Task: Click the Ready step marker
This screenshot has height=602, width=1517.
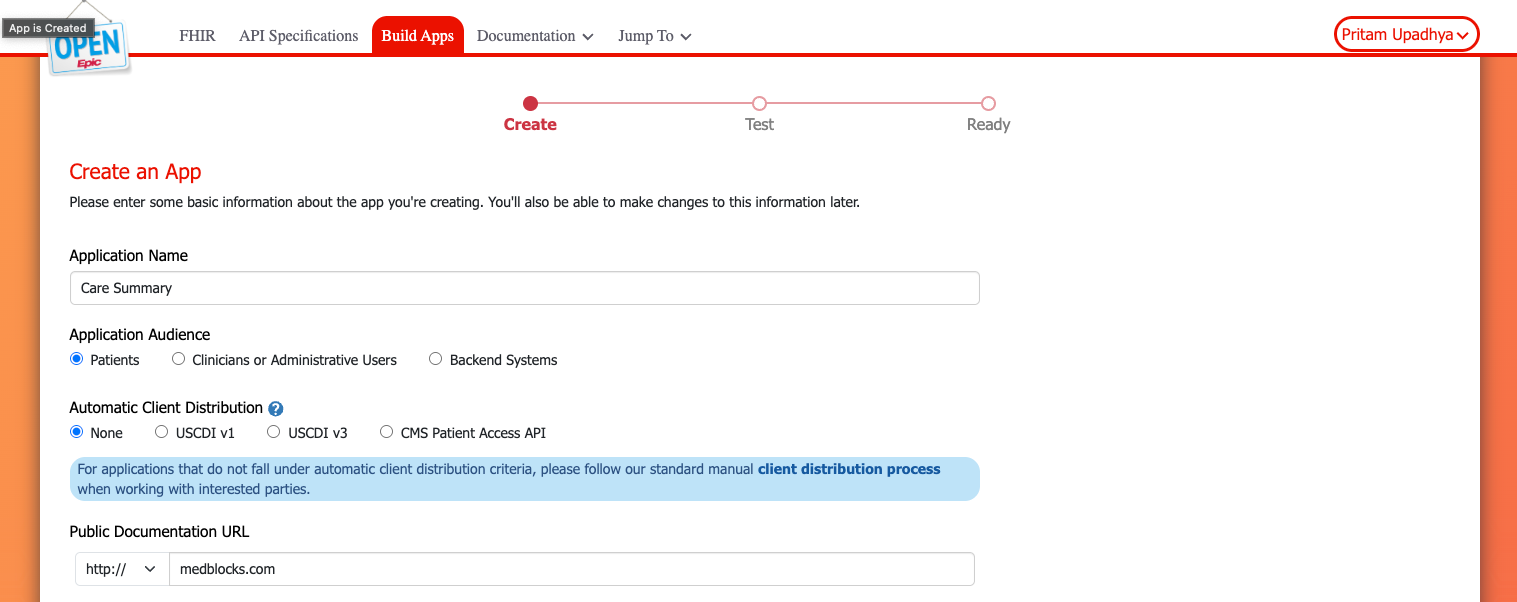Action: pos(988,103)
